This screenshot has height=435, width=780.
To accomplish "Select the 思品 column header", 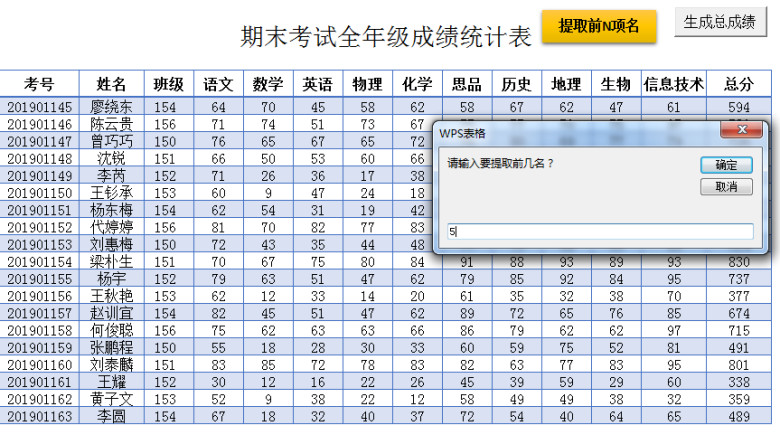I will click(x=467, y=84).
